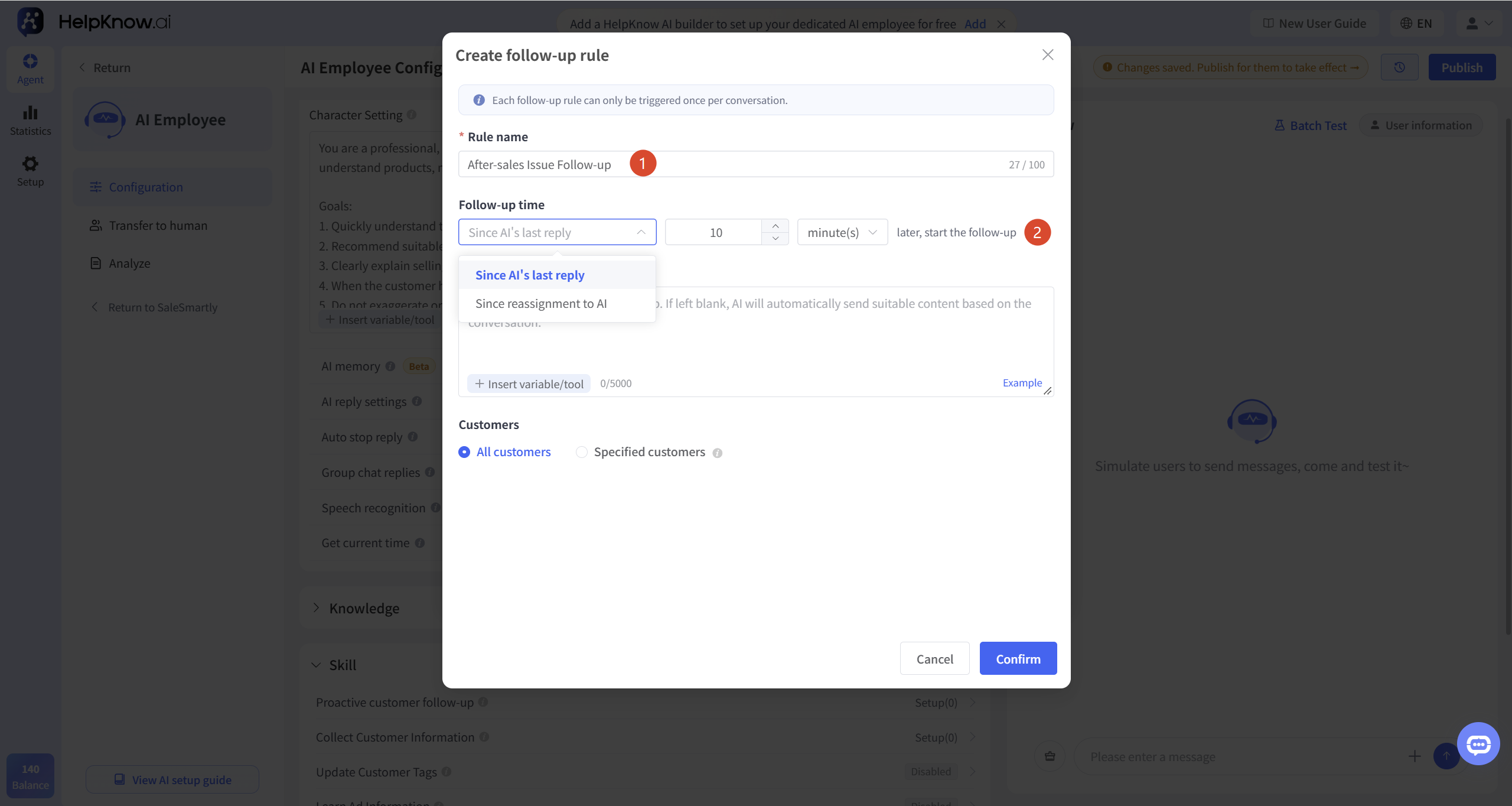
Task: Open the account profile icon
Action: coord(1479,24)
